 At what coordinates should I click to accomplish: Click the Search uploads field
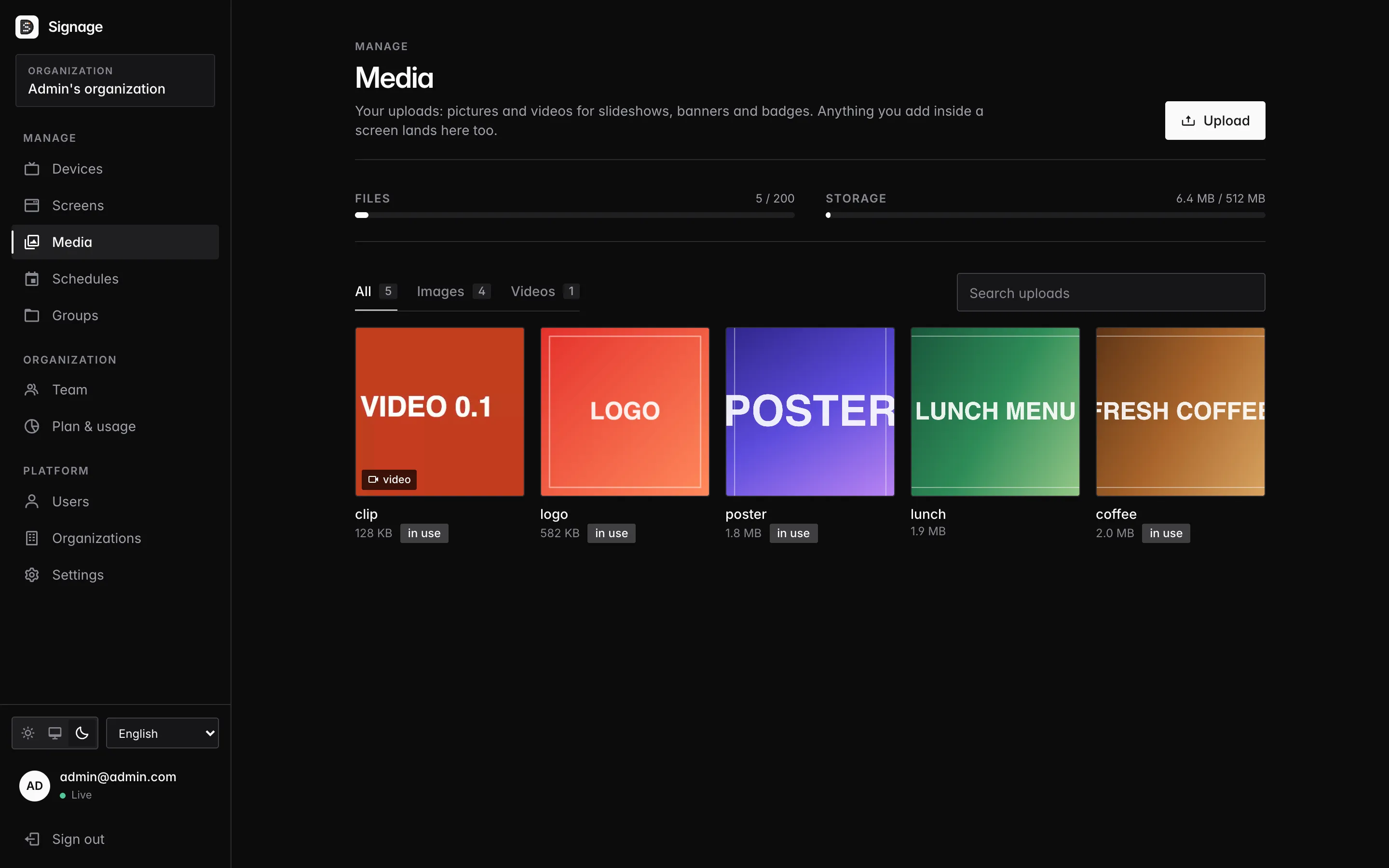tap(1111, 293)
